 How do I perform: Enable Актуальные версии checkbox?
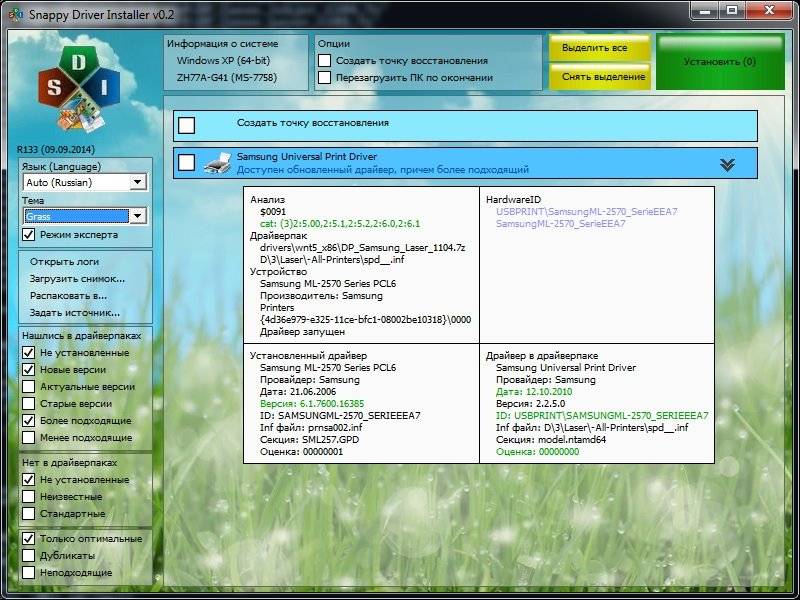[x=29, y=387]
